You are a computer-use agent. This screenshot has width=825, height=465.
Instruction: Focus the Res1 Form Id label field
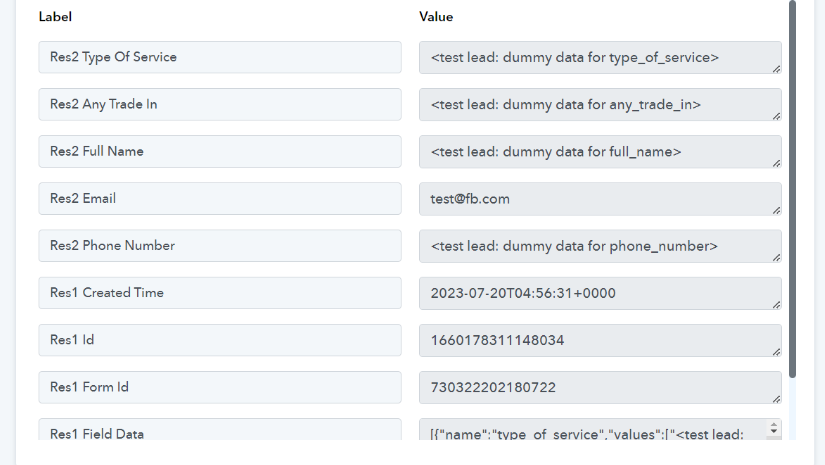(x=220, y=387)
